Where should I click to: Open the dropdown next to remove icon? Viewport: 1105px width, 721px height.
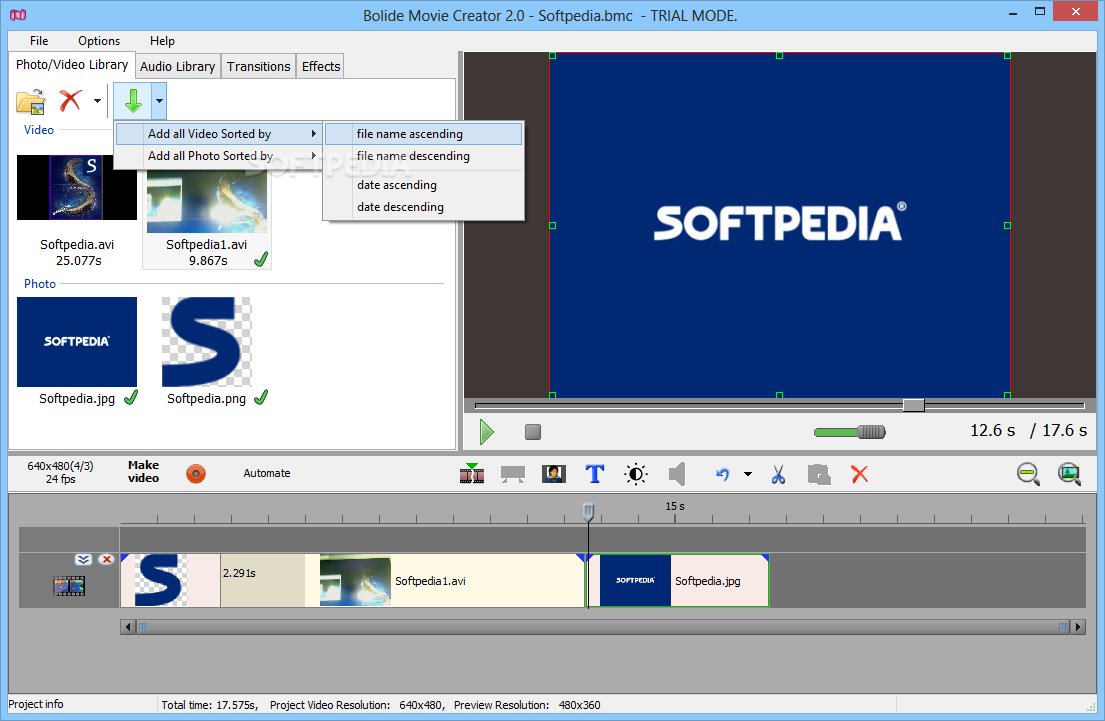click(x=97, y=101)
